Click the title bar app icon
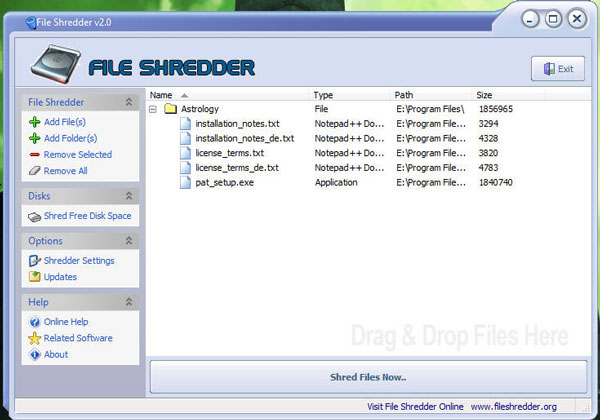Viewport: 600px width, 420px height. (31, 23)
